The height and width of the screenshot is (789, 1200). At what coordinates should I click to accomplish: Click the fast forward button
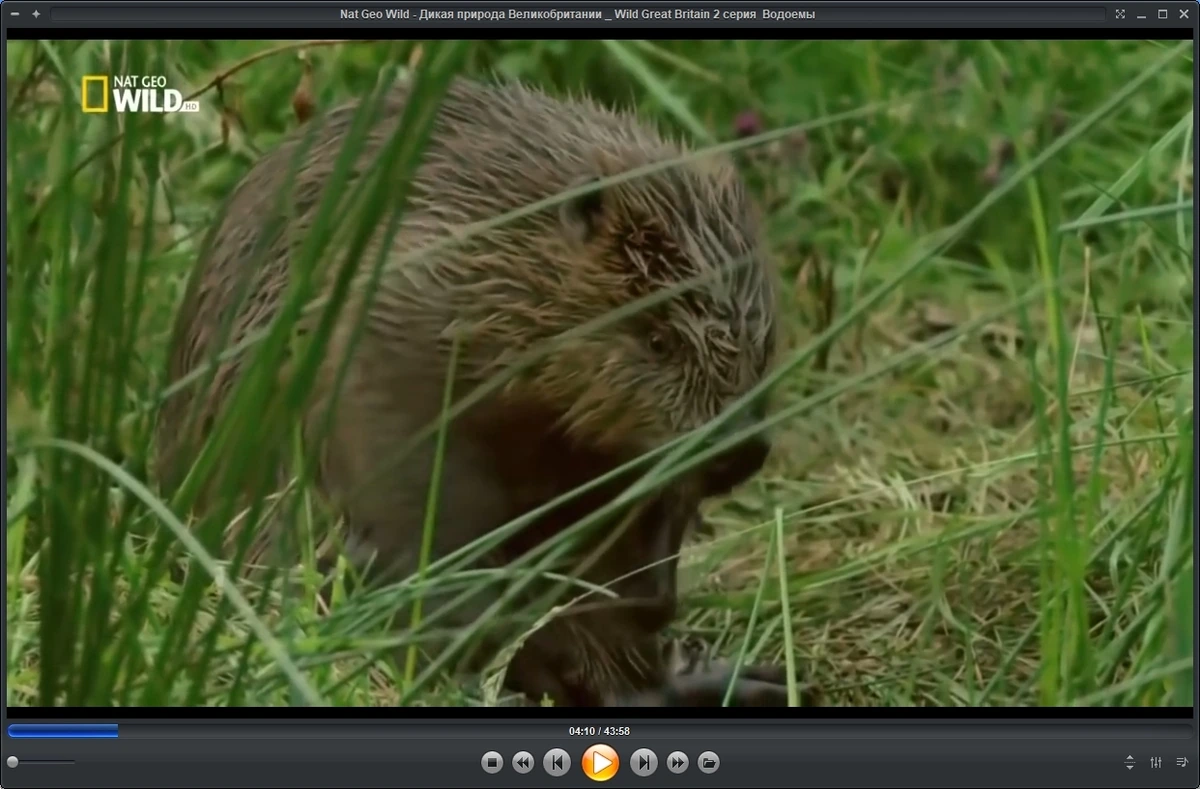(x=678, y=763)
